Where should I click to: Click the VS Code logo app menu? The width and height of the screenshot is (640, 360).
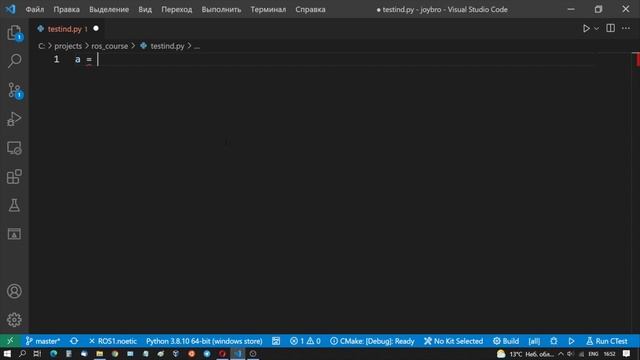10,9
